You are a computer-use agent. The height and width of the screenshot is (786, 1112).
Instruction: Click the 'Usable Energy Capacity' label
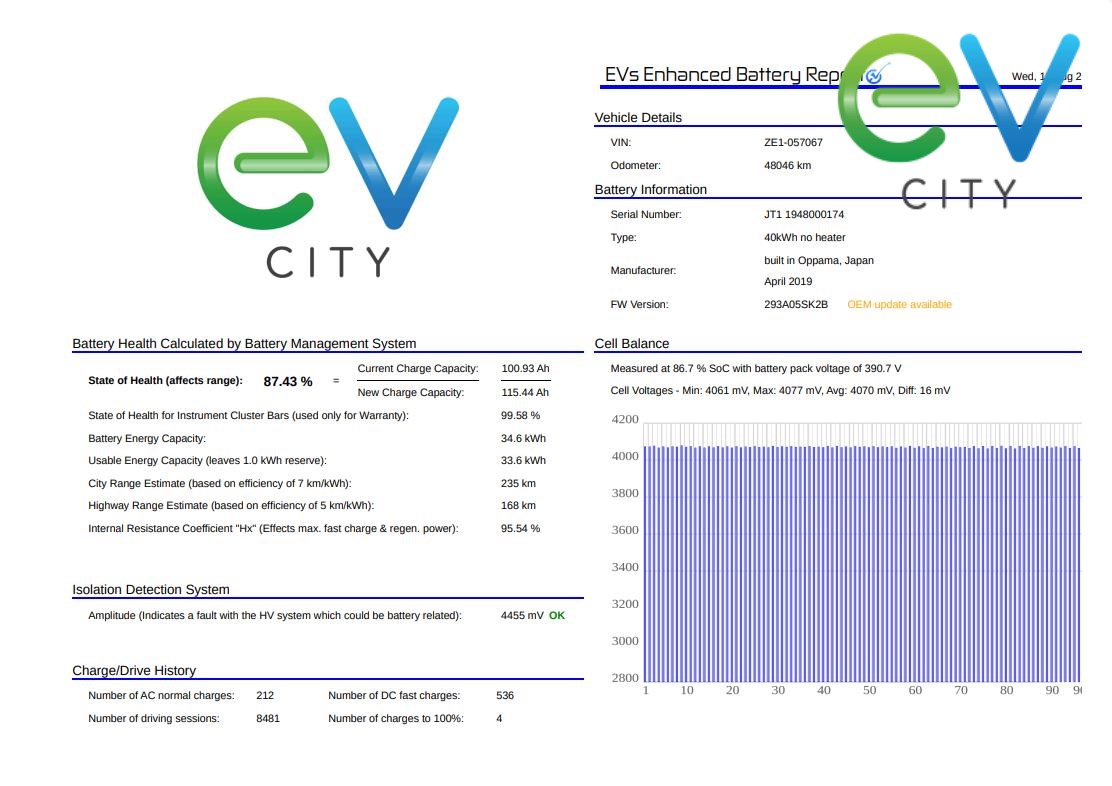207,460
